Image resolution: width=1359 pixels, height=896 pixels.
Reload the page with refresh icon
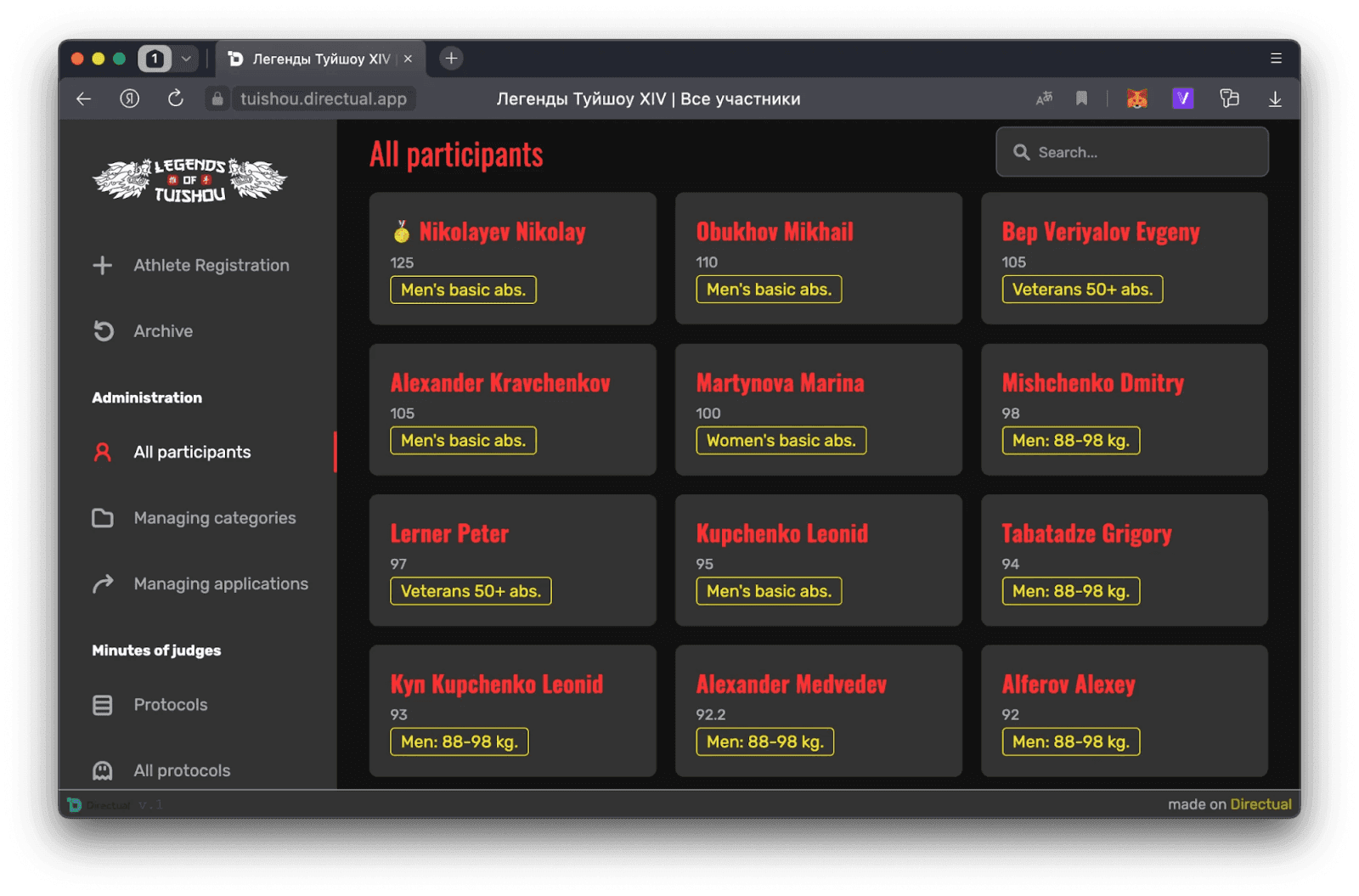point(175,99)
